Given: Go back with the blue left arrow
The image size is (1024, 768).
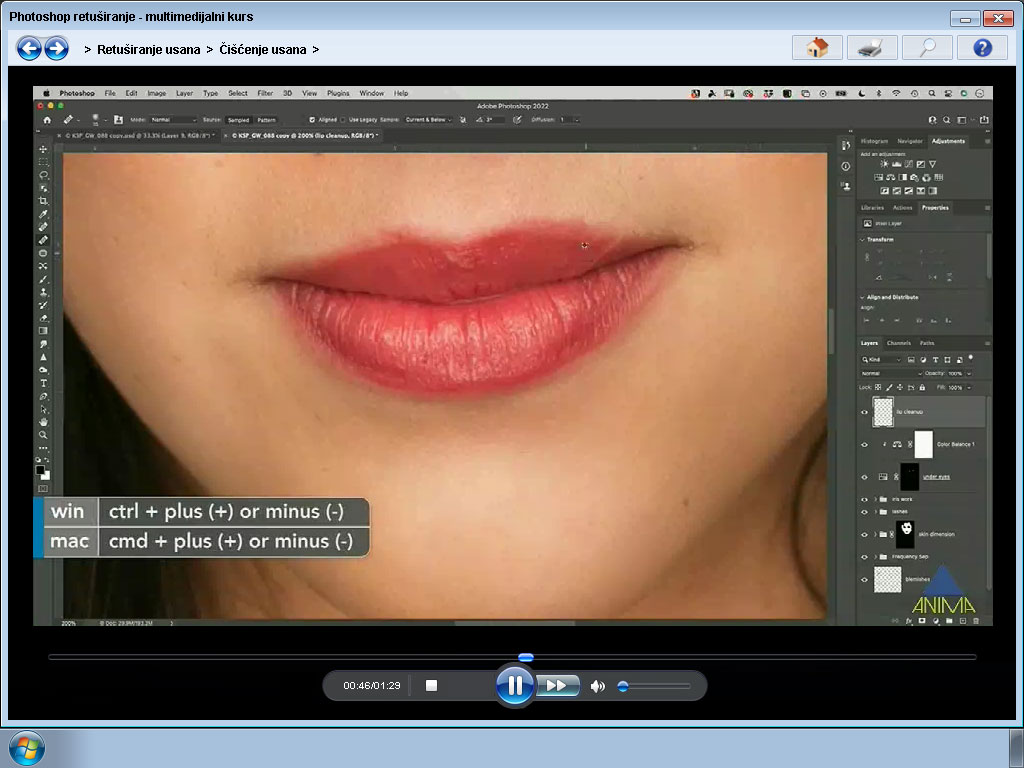Looking at the screenshot, I should [x=29, y=48].
